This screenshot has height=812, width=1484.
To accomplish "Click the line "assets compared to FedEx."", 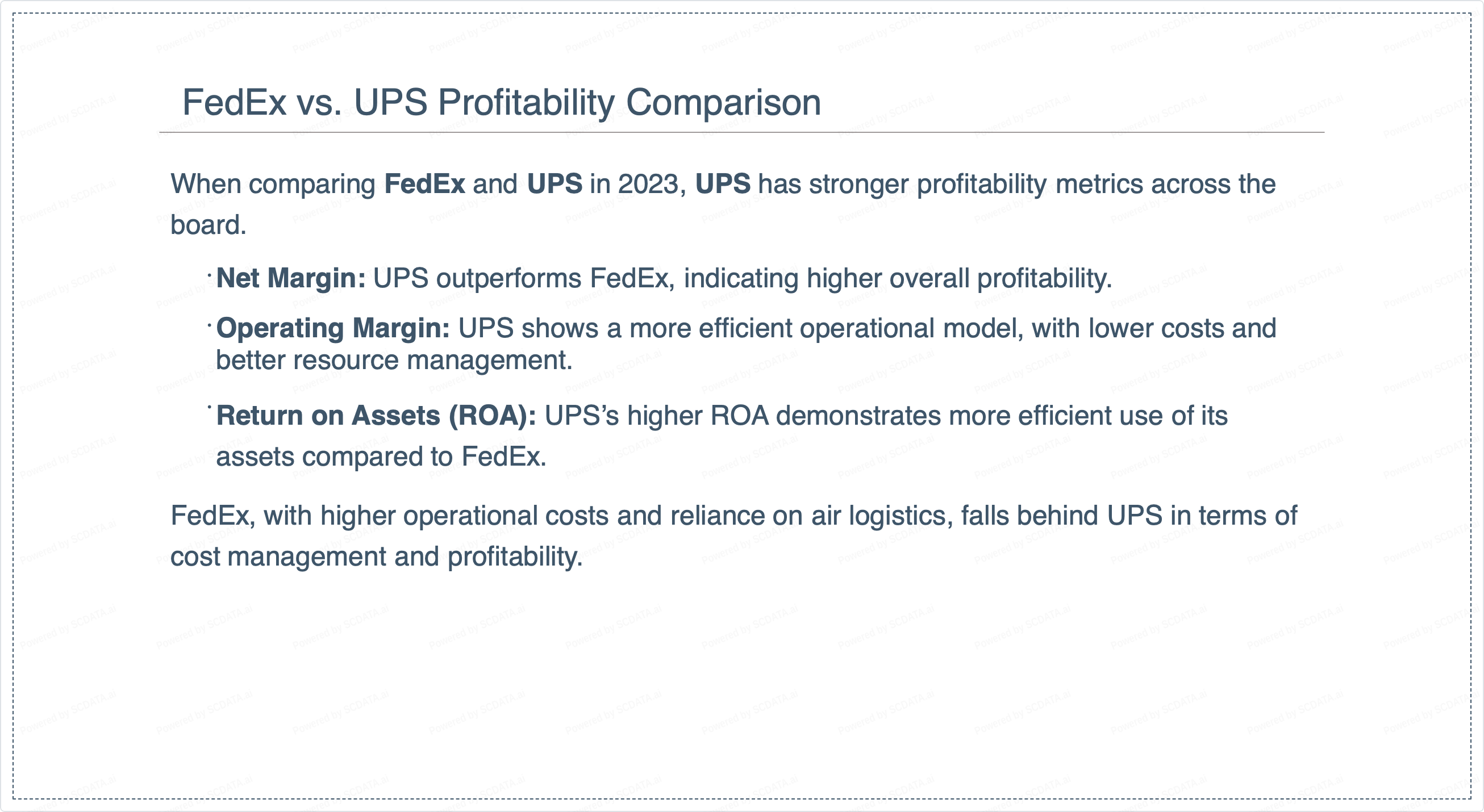I will click(381, 457).
